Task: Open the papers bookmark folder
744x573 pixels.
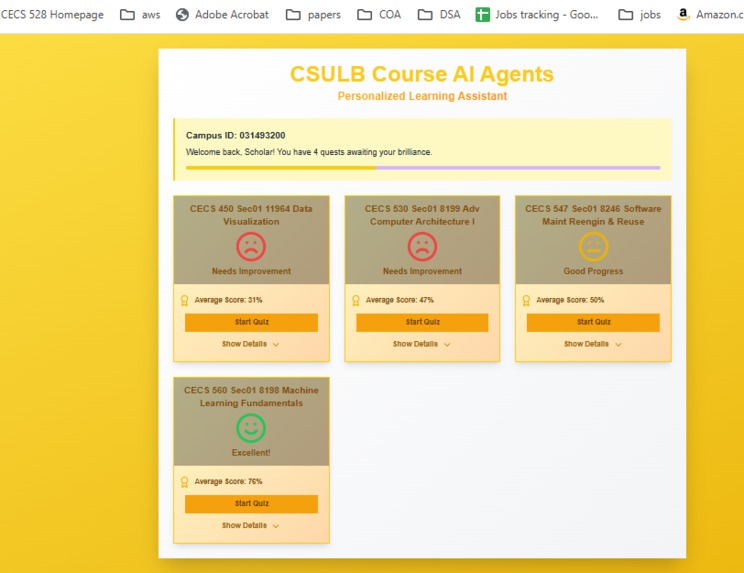Action: (313, 15)
